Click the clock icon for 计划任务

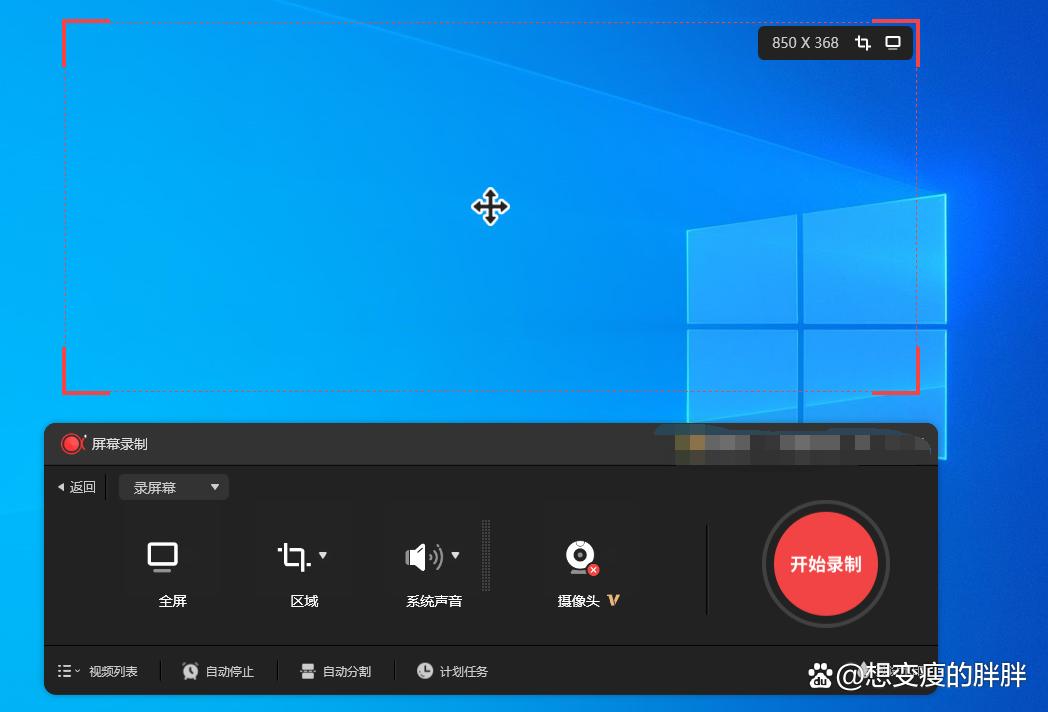click(x=424, y=671)
